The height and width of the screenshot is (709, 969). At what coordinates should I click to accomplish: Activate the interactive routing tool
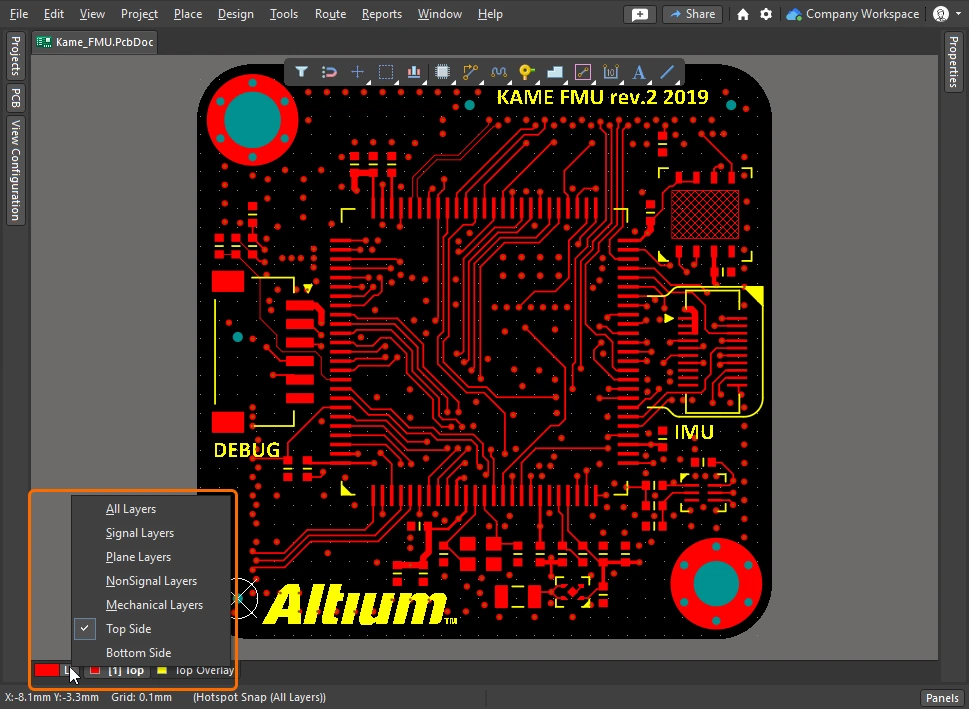(x=471, y=72)
